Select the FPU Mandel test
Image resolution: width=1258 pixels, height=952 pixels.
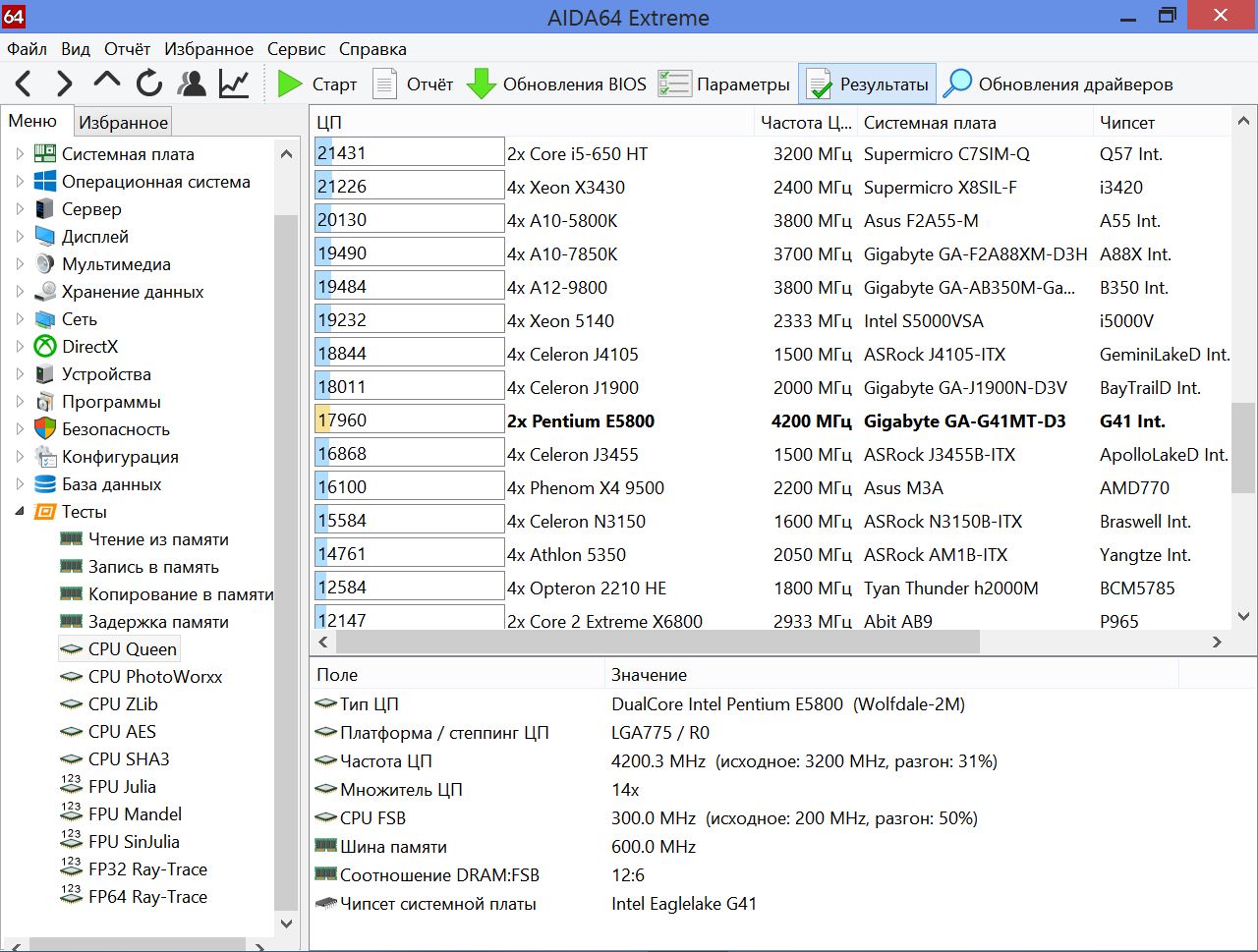135,814
